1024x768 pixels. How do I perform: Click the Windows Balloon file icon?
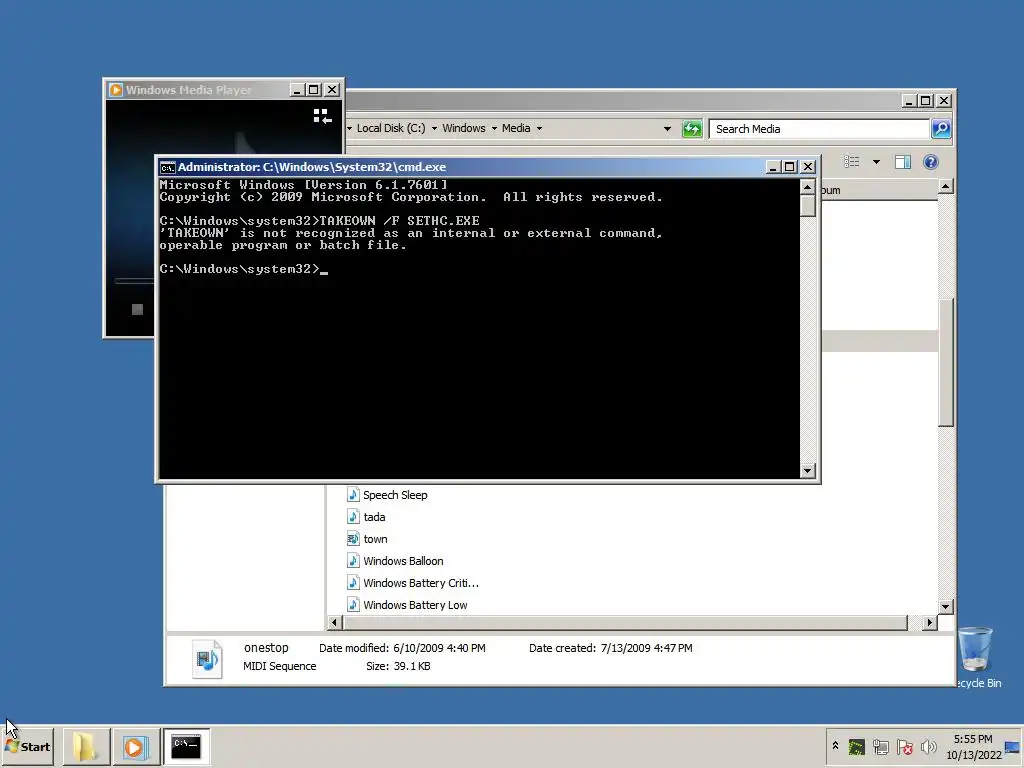tap(353, 560)
